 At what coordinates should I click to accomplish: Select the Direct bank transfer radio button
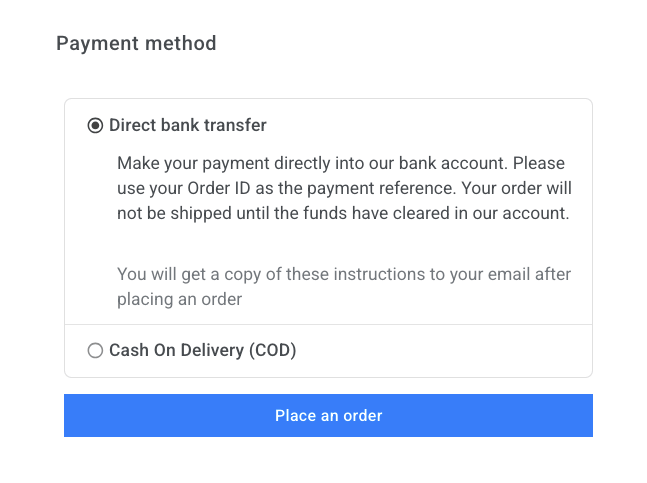tap(95, 126)
